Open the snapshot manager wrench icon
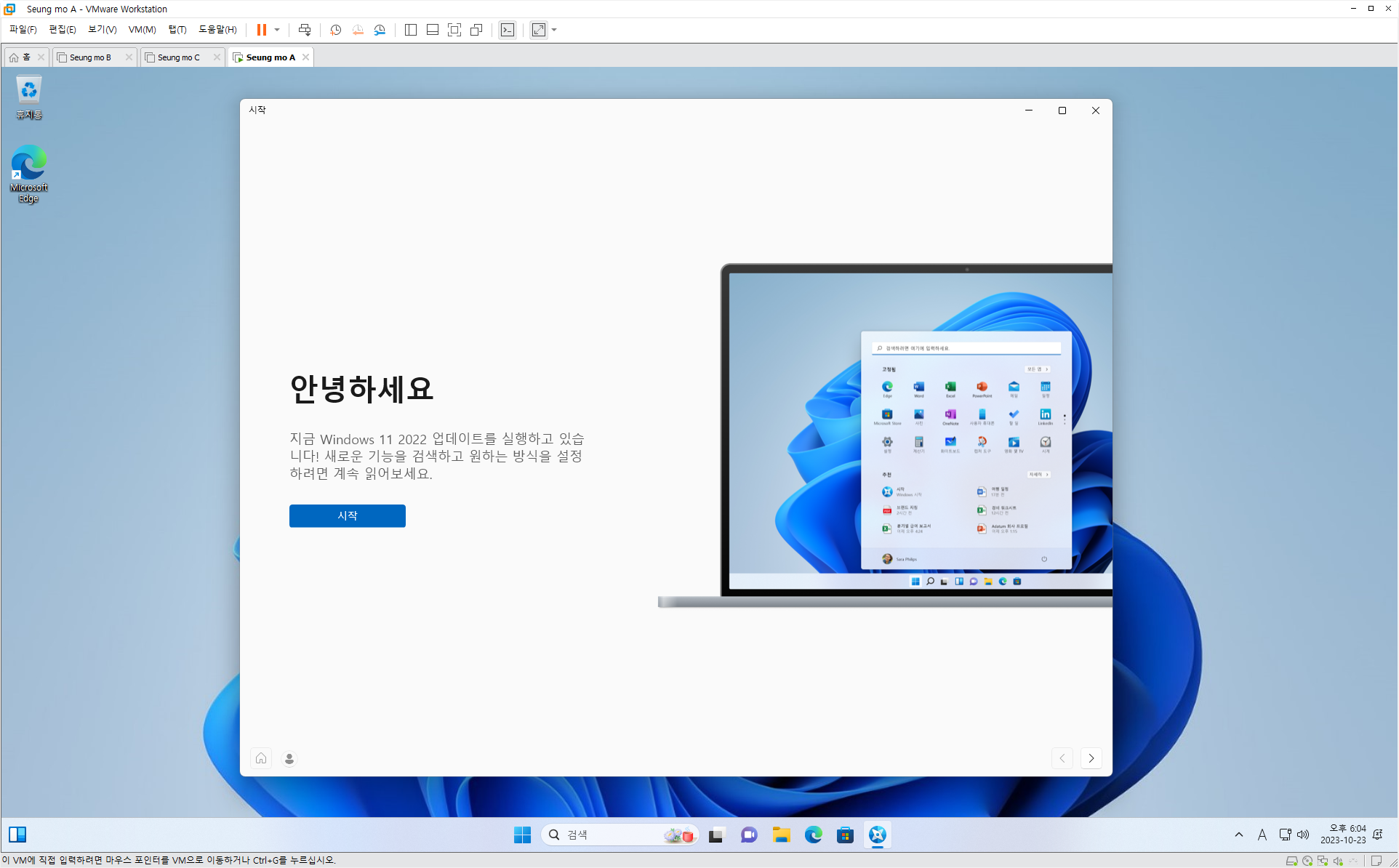The width and height of the screenshot is (1399, 868). point(380,30)
